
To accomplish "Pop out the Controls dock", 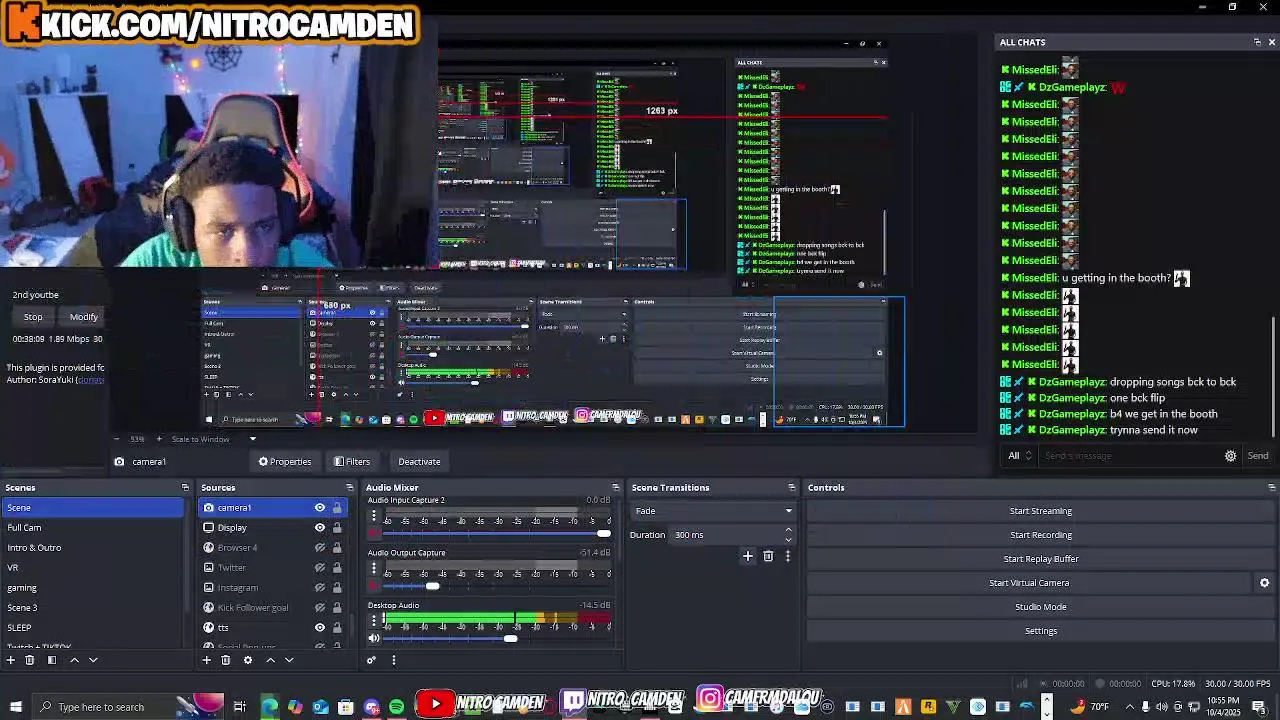I will (1271, 488).
